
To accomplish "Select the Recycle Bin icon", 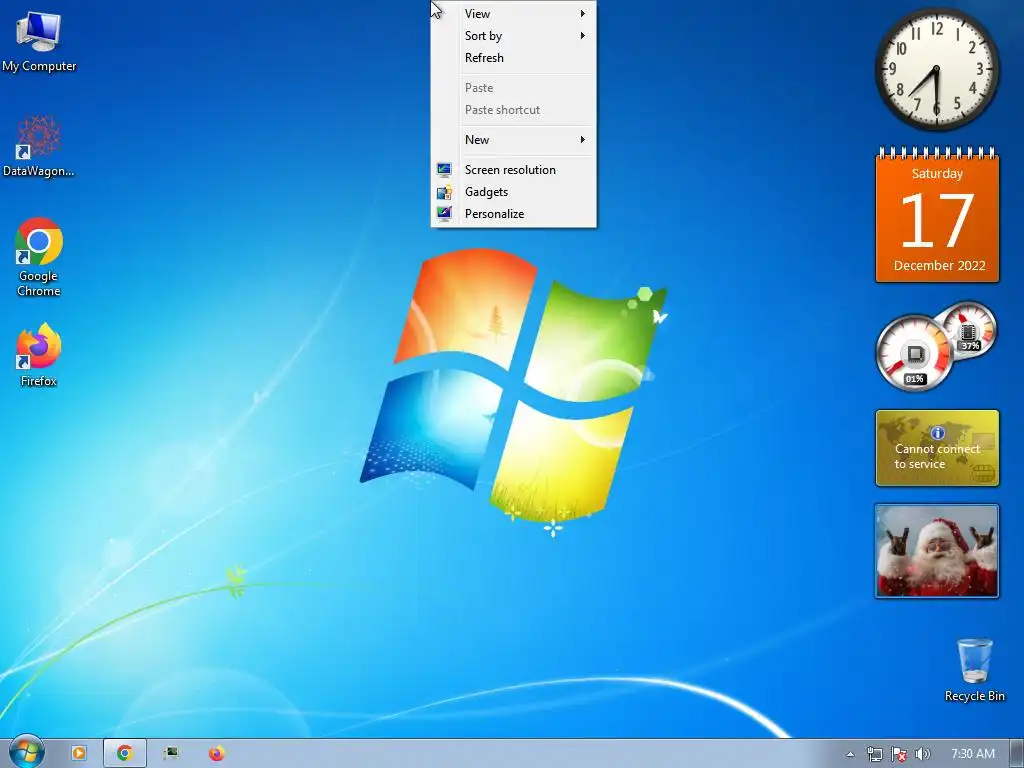I will pos(974,669).
